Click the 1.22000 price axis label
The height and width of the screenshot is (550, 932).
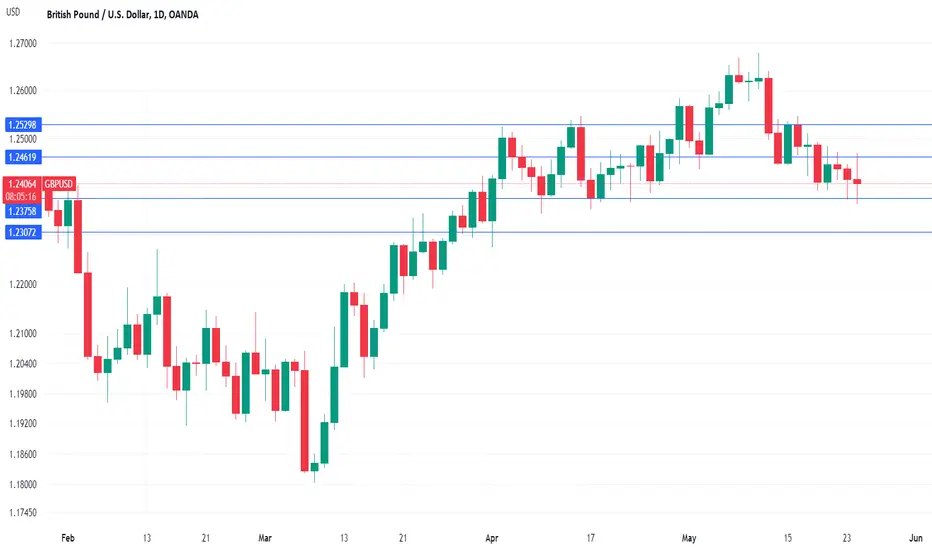(23, 285)
